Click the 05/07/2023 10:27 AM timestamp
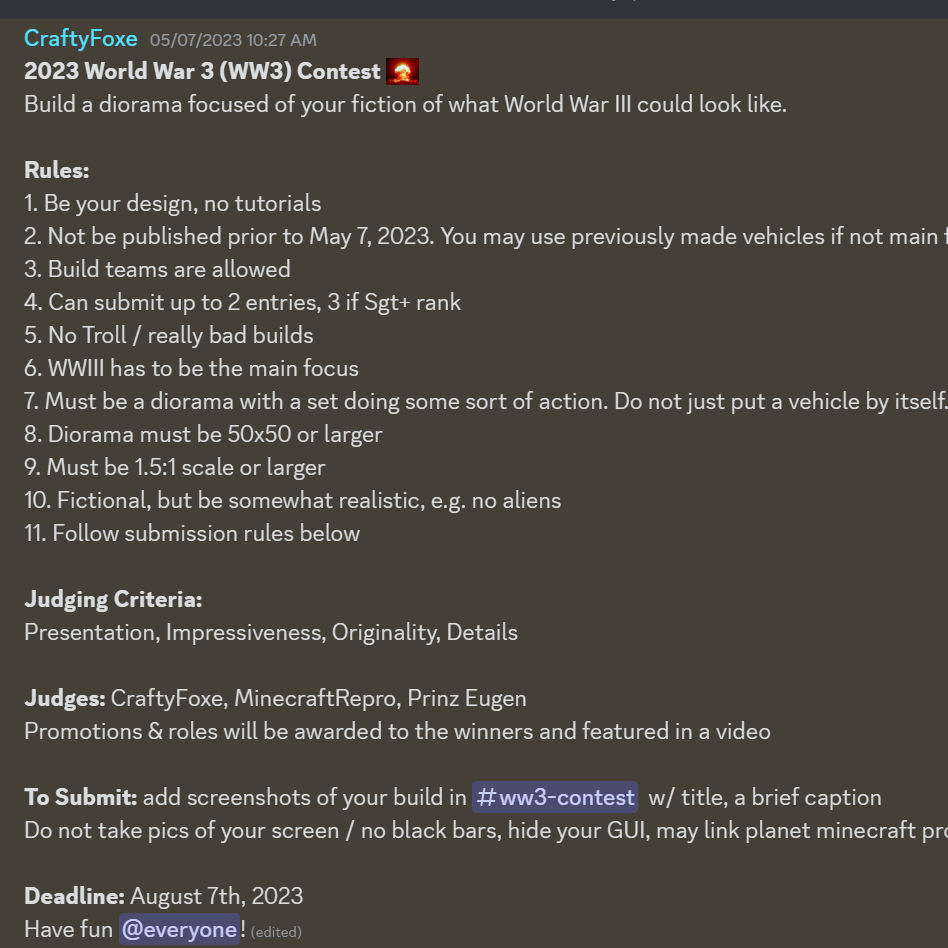 [x=233, y=40]
